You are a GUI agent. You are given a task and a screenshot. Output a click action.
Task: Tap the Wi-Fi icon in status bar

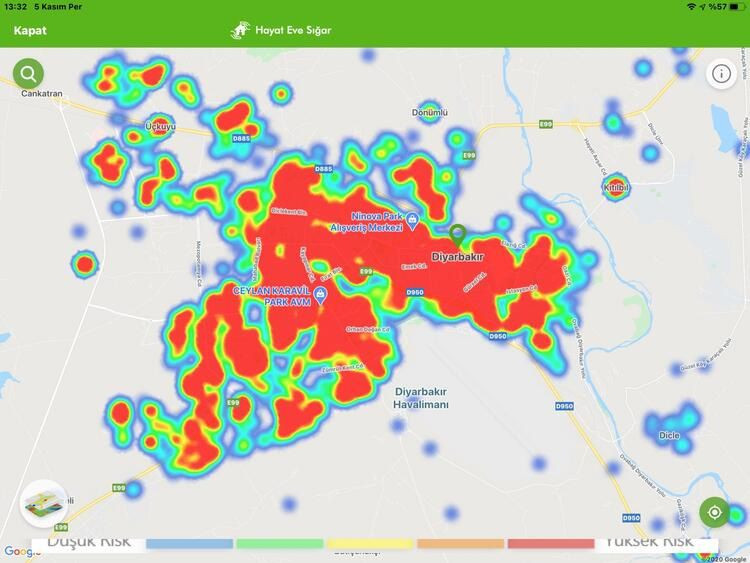pos(691,7)
